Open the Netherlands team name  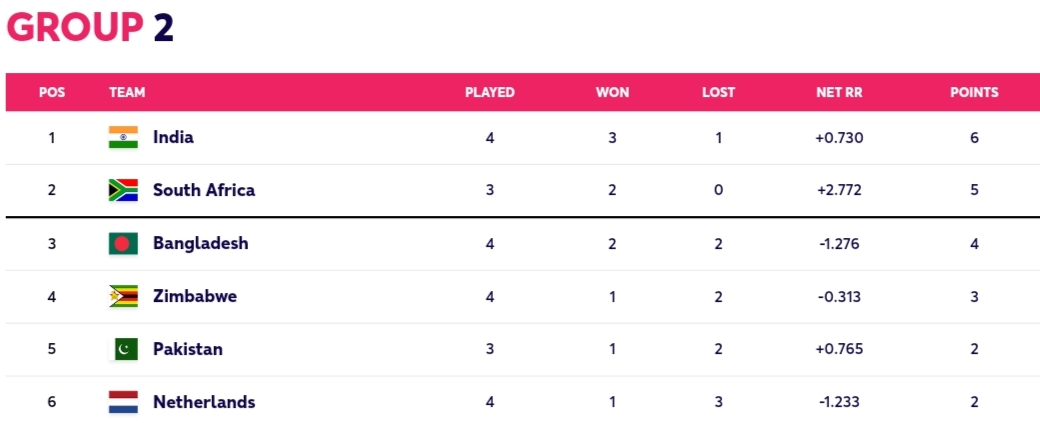point(204,402)
